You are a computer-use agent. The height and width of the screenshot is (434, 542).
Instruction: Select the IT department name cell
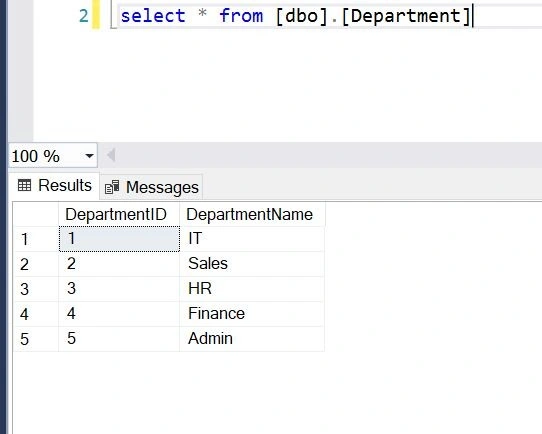pyautogui.click(x=252, y=239)
